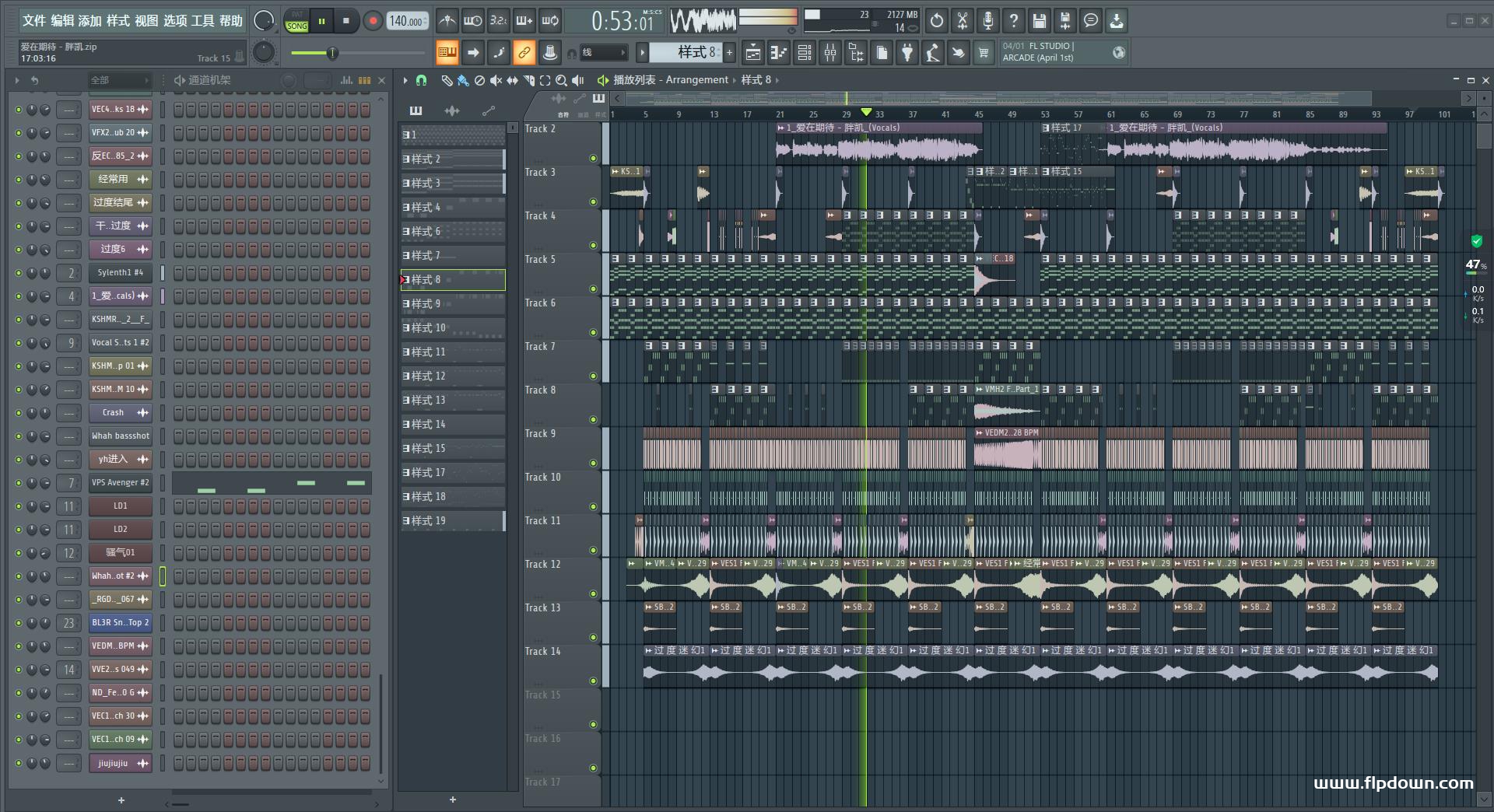The height and width of the screenshot is (812, 1494).
Task: Click the red record button
Action: click(373, 21)
